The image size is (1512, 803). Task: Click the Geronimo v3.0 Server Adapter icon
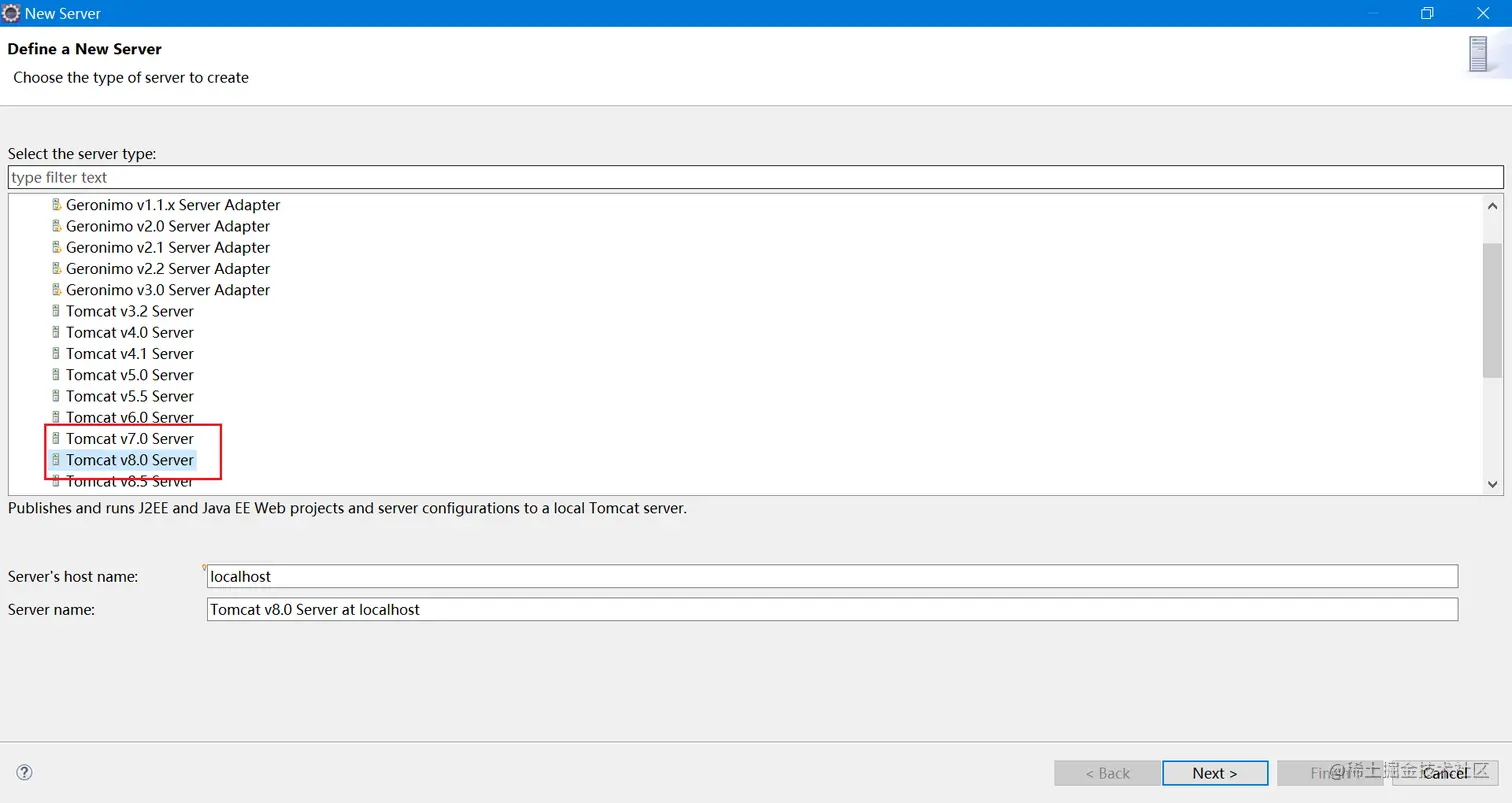[56, 290]
